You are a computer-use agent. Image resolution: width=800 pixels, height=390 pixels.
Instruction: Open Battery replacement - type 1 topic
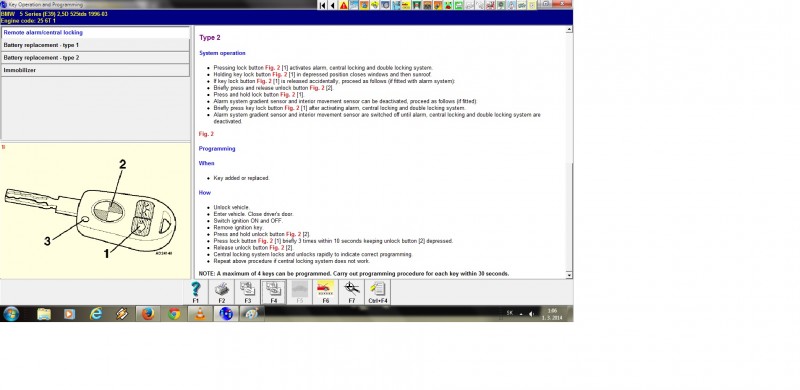click(x=95, y=45)
